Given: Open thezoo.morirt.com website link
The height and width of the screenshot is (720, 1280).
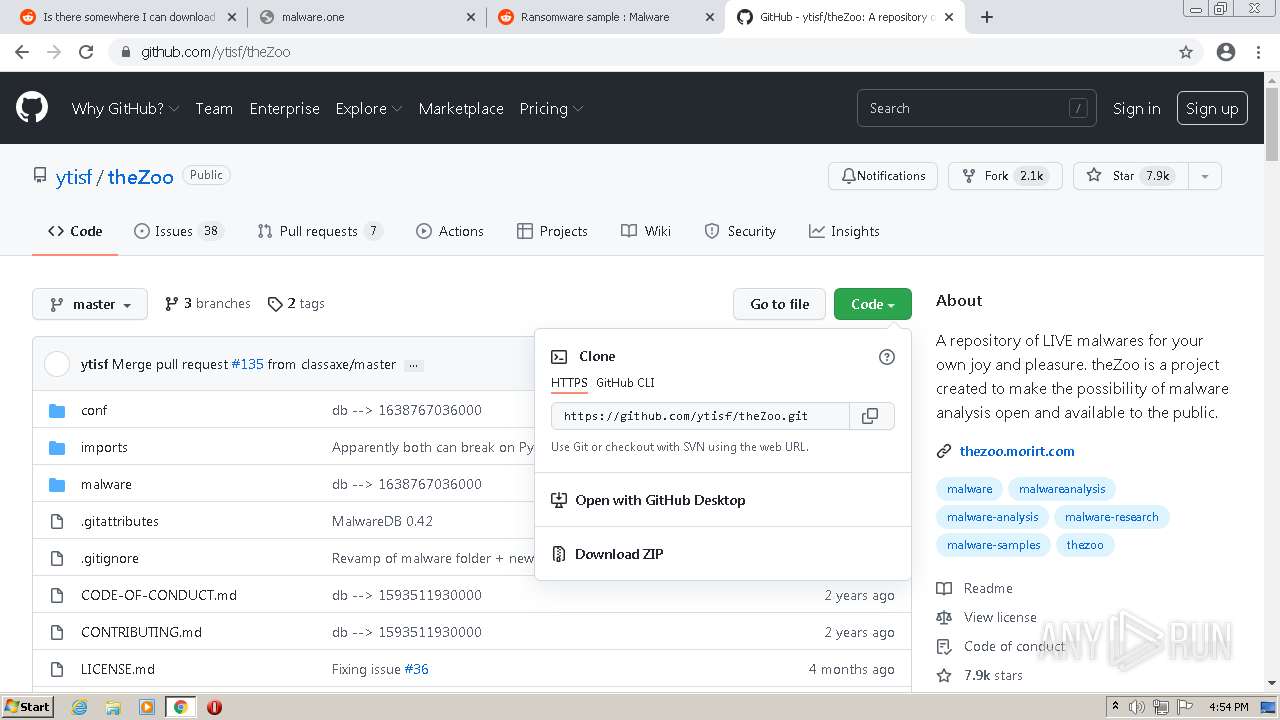Looking at the screenshot, I should point(1017,451).
